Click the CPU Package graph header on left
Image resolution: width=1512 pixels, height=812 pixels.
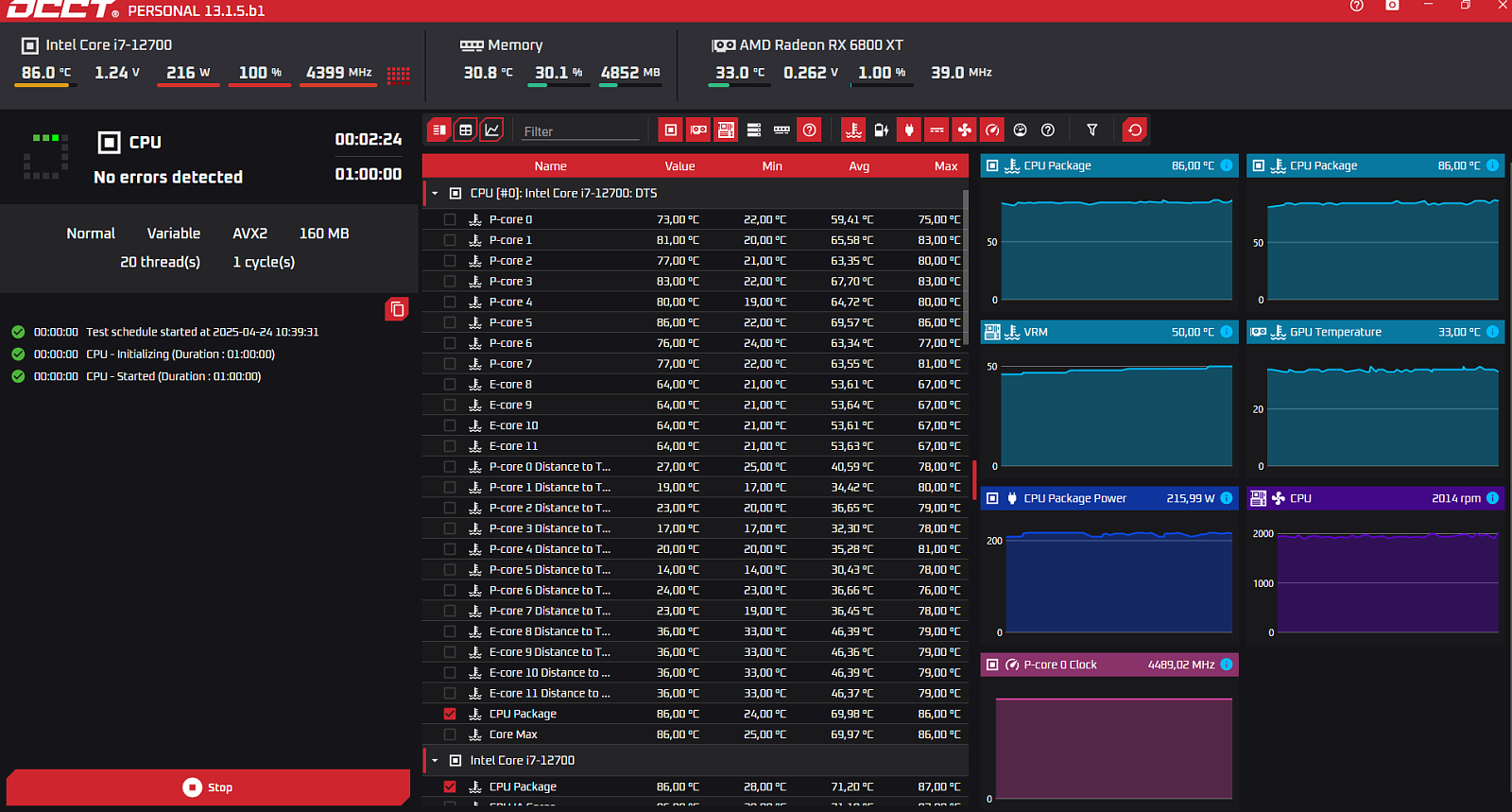[1109, 165]
